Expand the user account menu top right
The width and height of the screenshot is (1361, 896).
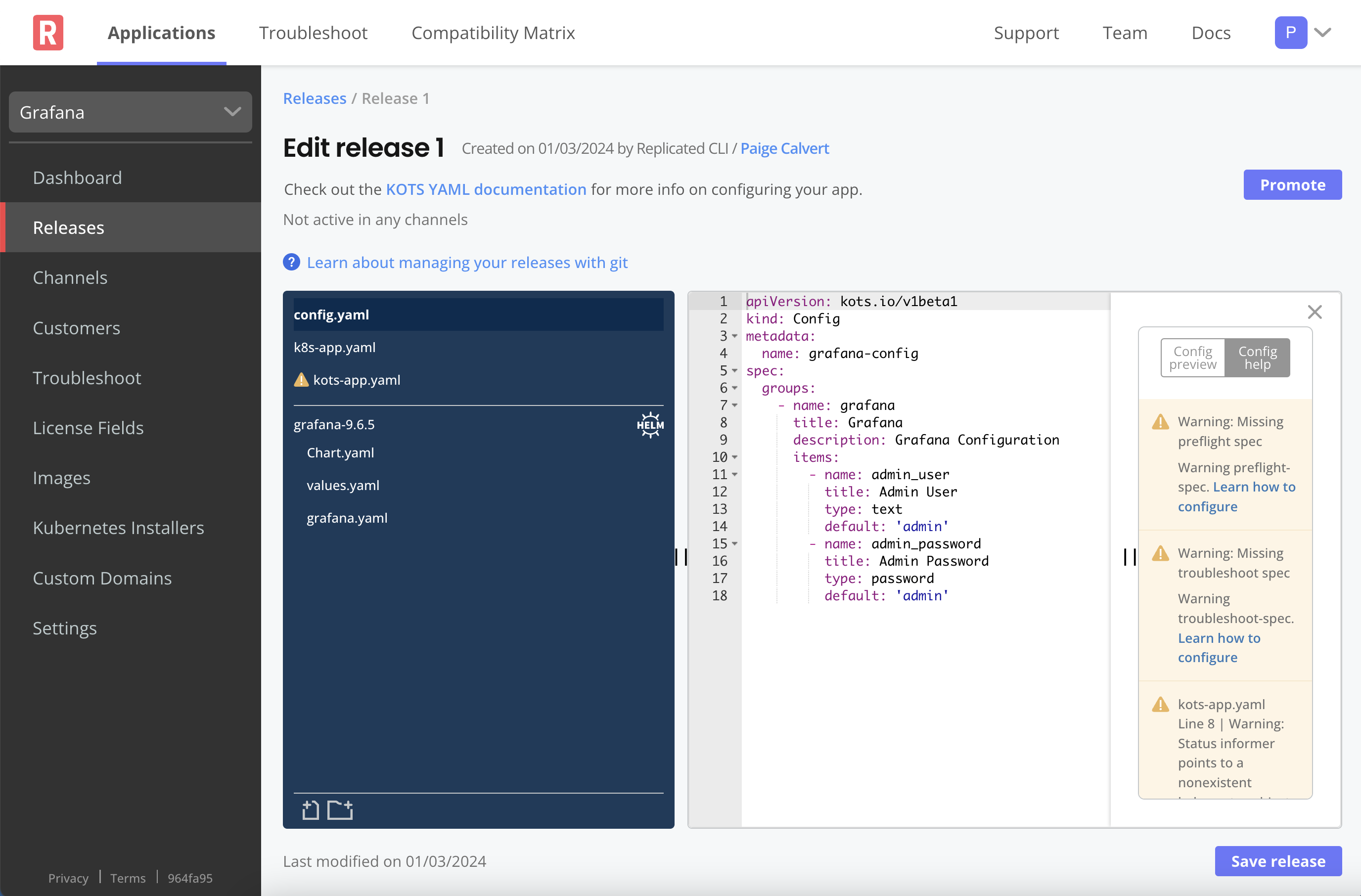click(x=1324, y=32)
